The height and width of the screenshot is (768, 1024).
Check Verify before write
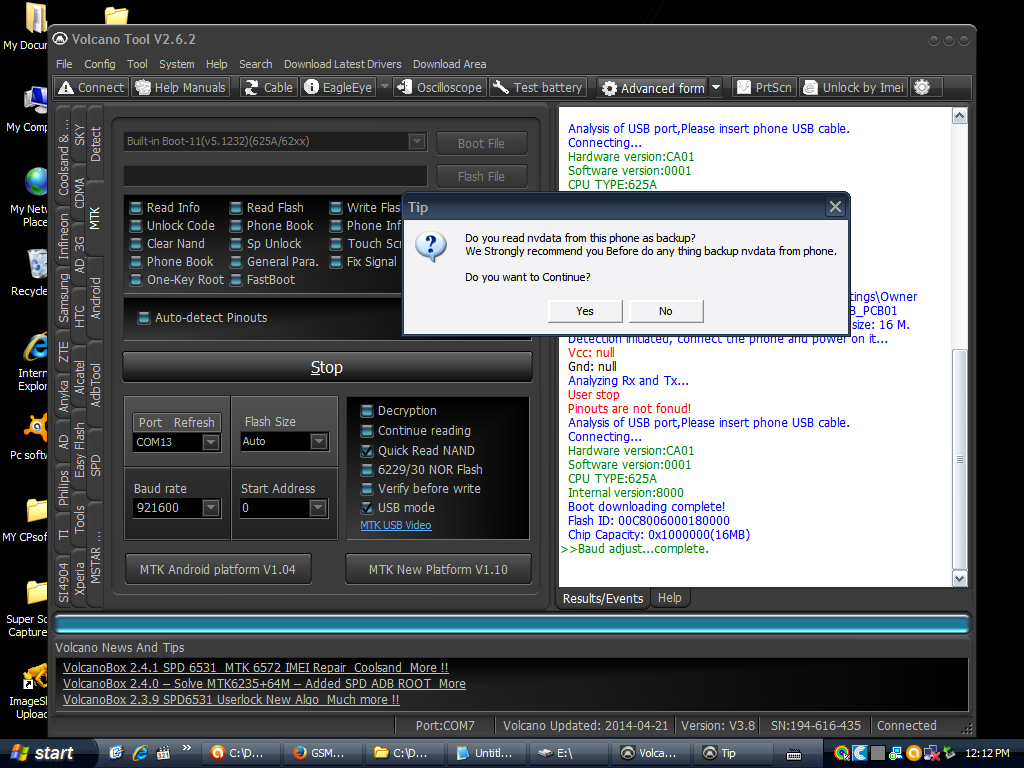point(367,488)
